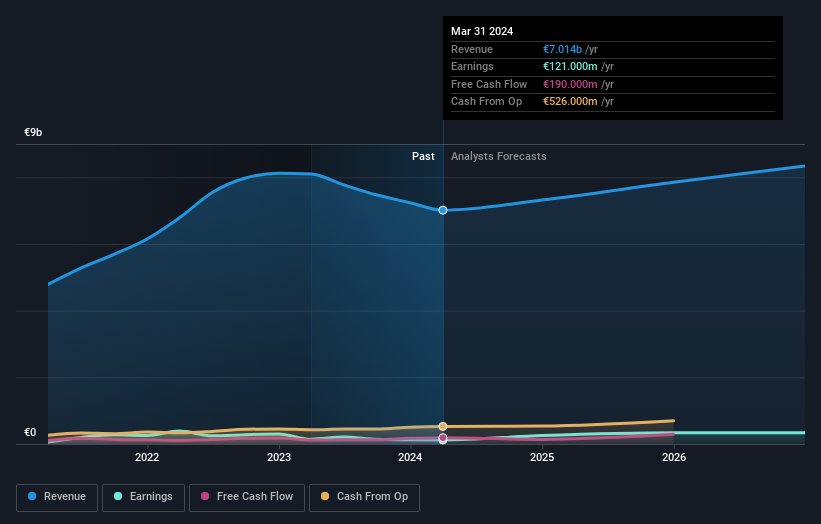821x524 pixels.
Task: Click the Mar 31 2024 tooltip date
Action: pyautogui.click(x=482, y=31)
